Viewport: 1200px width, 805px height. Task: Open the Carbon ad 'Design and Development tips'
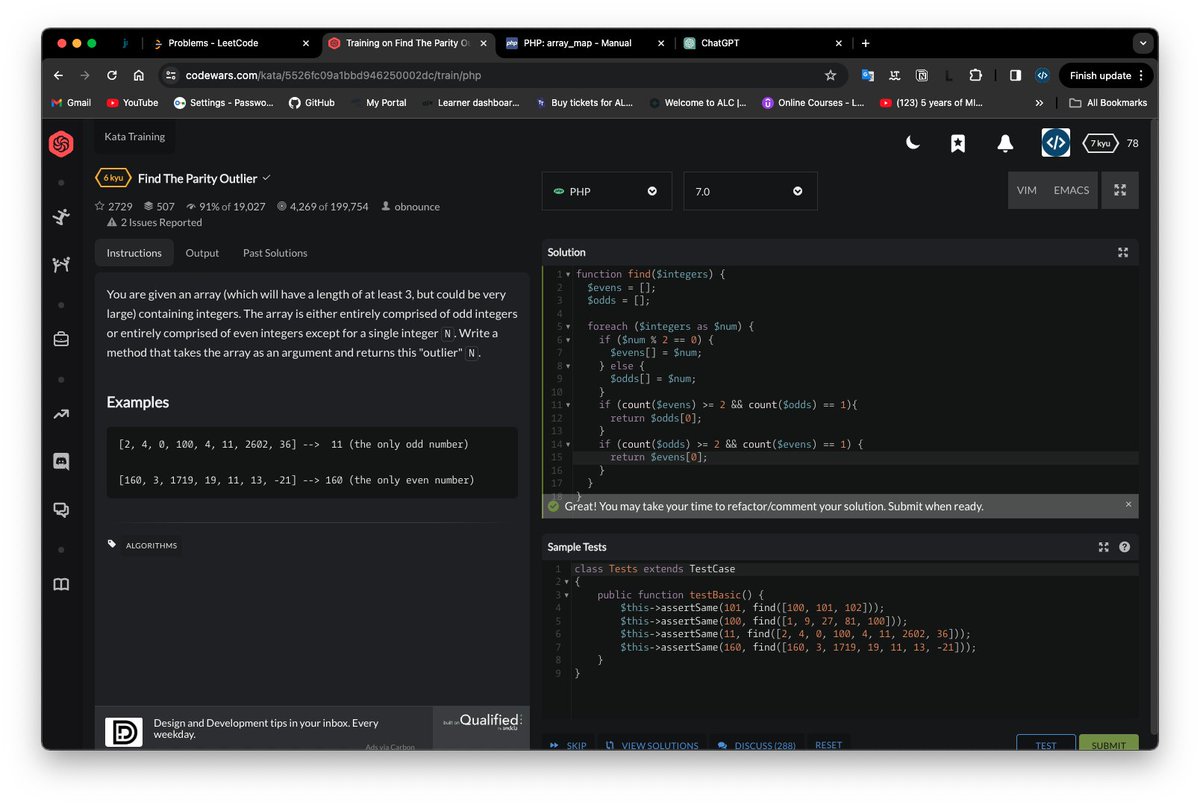click(266, 728)
